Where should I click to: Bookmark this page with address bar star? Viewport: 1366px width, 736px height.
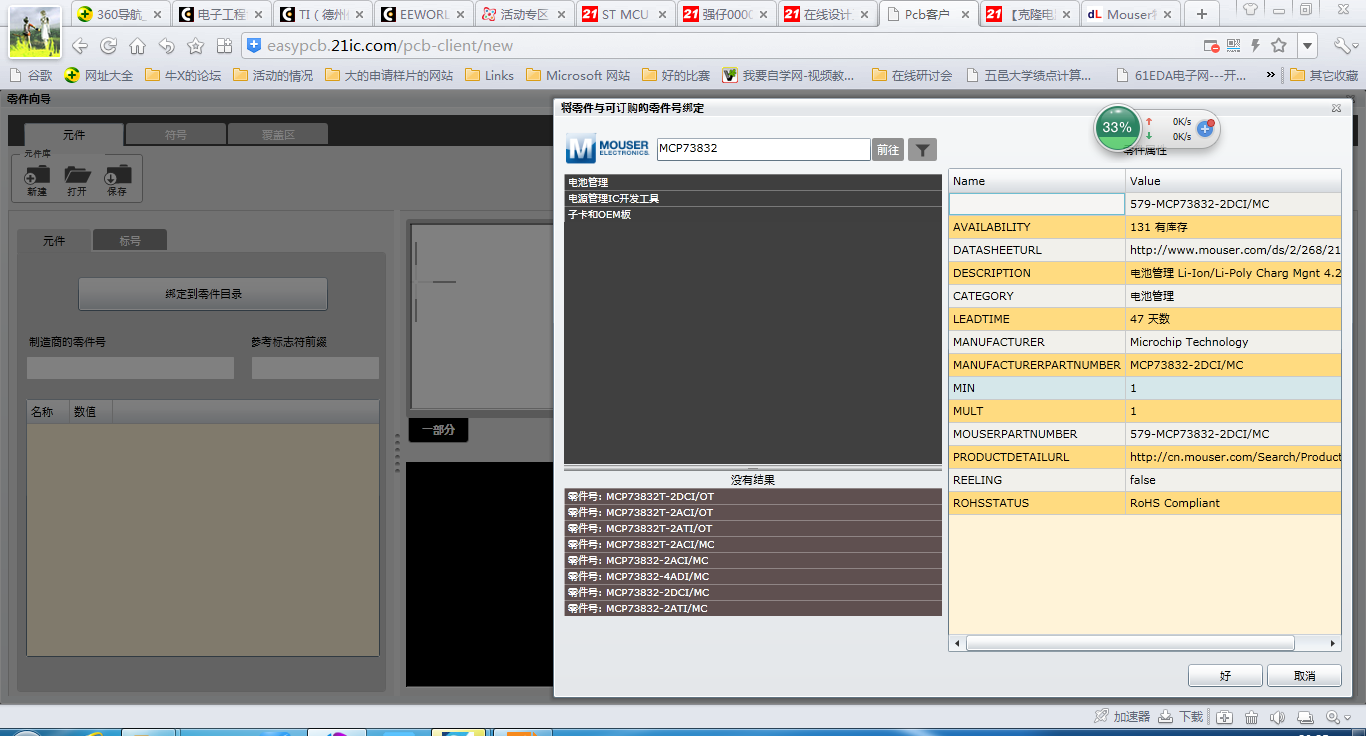click(x=1279, y=46)
